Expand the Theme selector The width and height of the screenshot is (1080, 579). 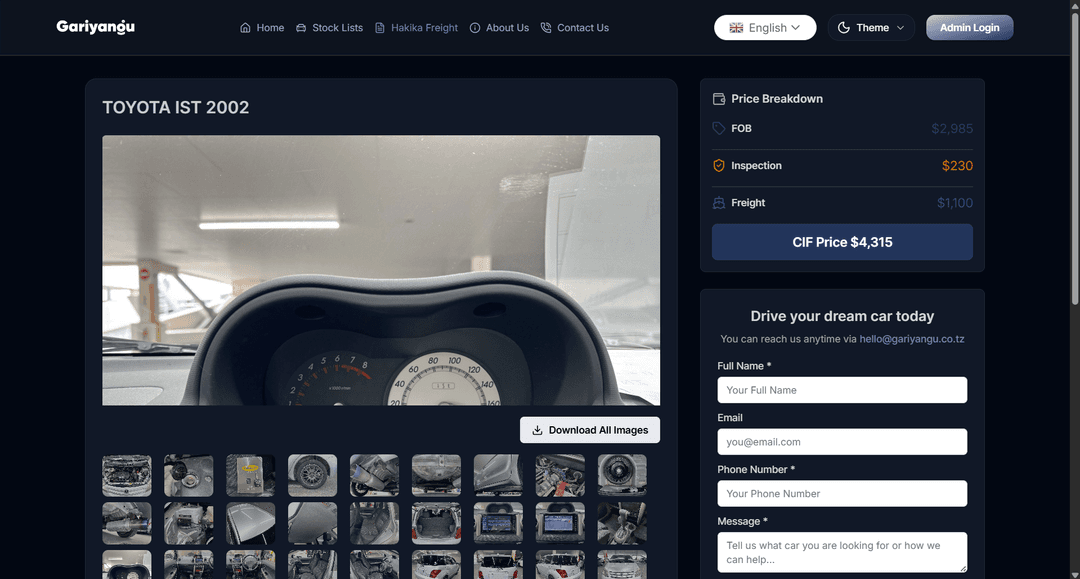pyautogui.click(x=871, y=28)
